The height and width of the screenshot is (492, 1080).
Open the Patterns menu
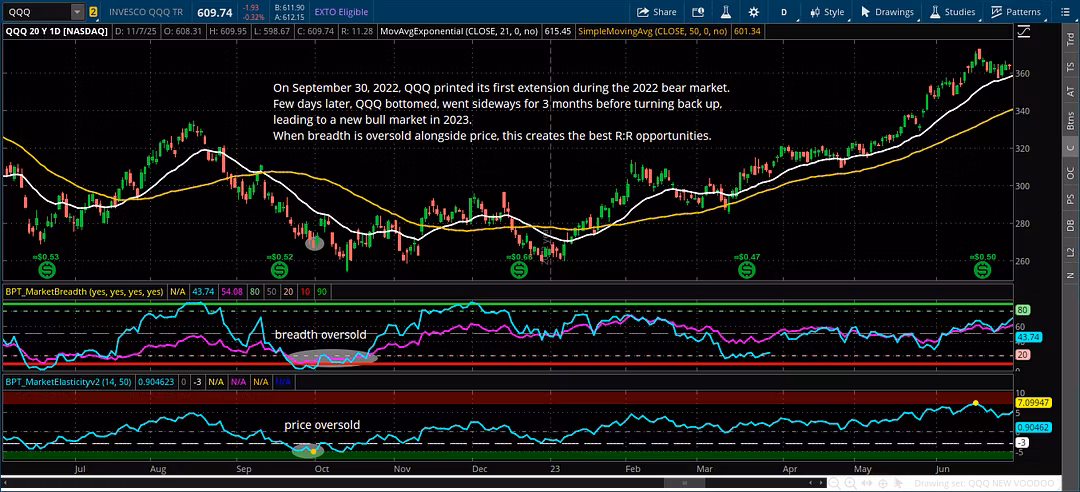tap(1016, 12)
